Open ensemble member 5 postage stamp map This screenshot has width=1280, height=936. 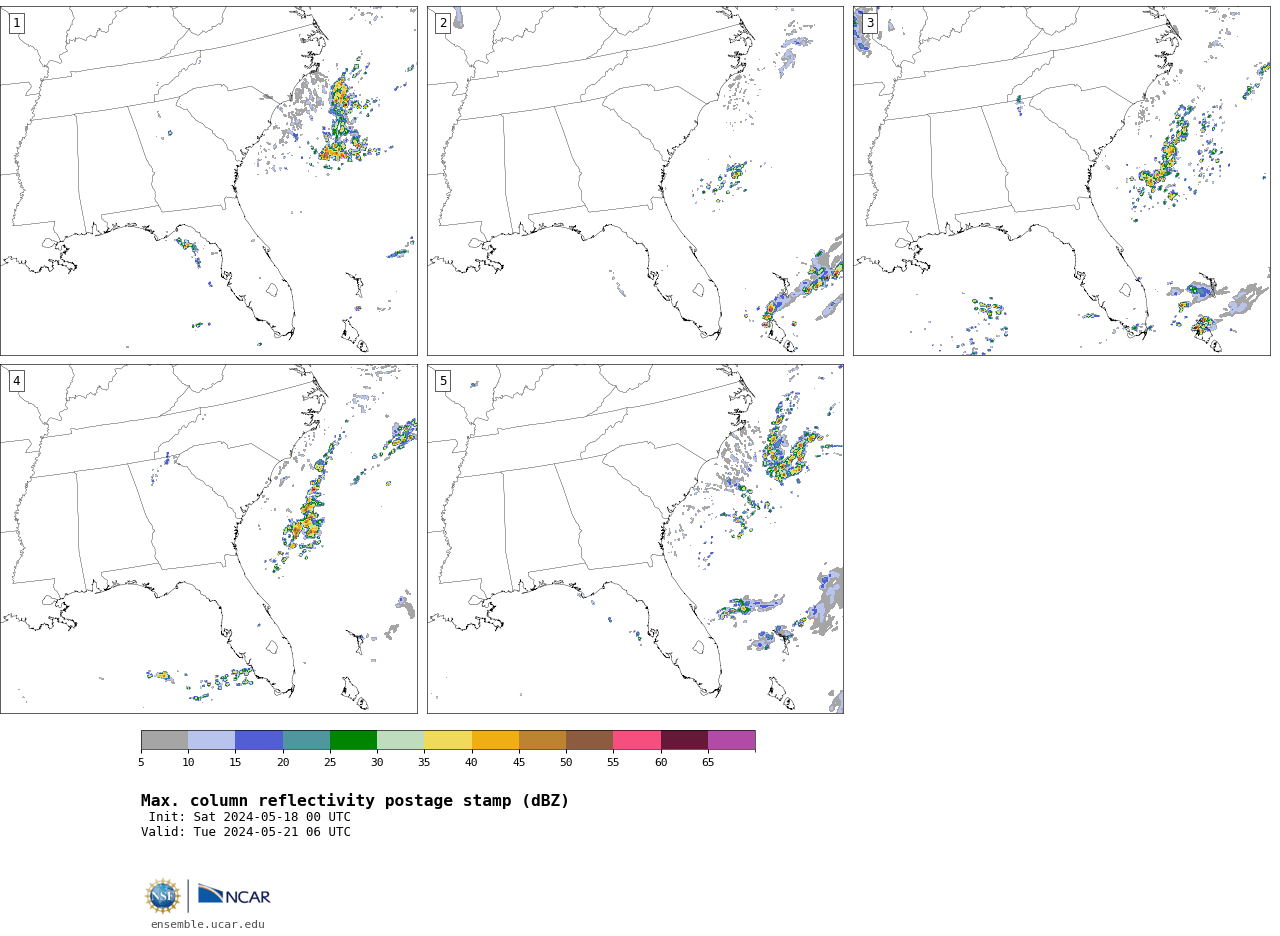tap(635, 539)
